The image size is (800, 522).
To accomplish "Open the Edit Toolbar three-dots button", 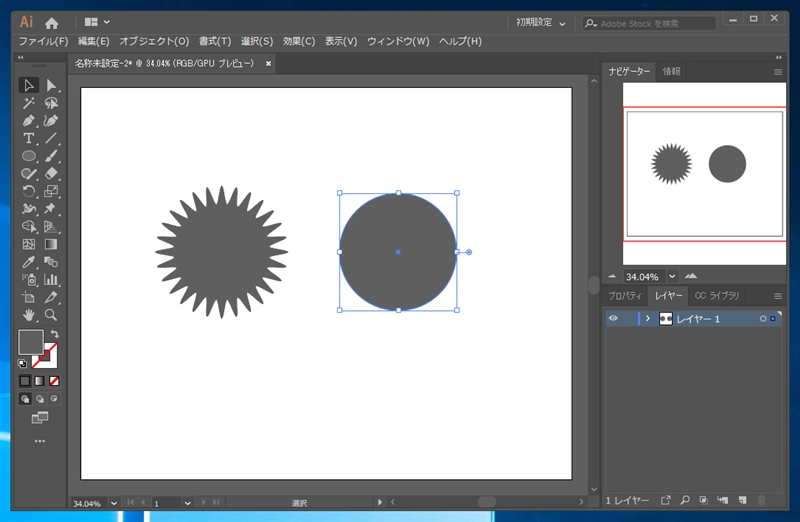I will 40,441.
